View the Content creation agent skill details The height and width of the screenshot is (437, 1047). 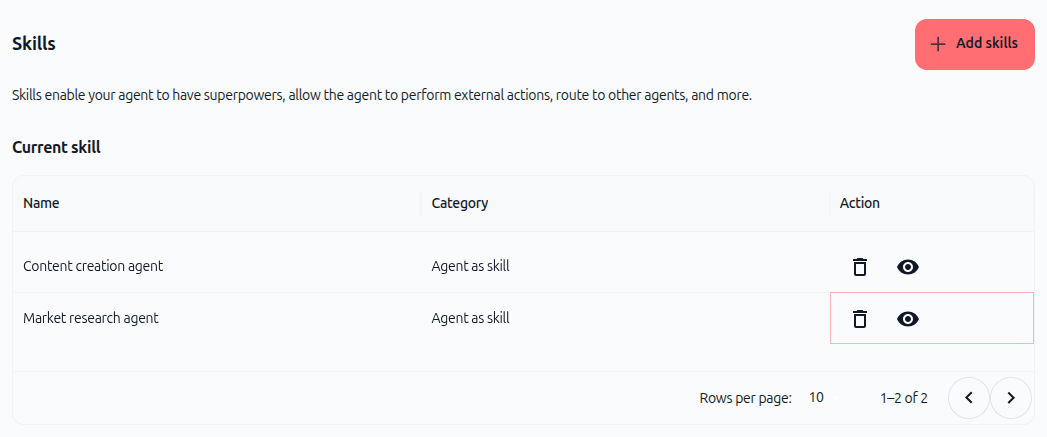pyautogui.click(x=907, y=267)
